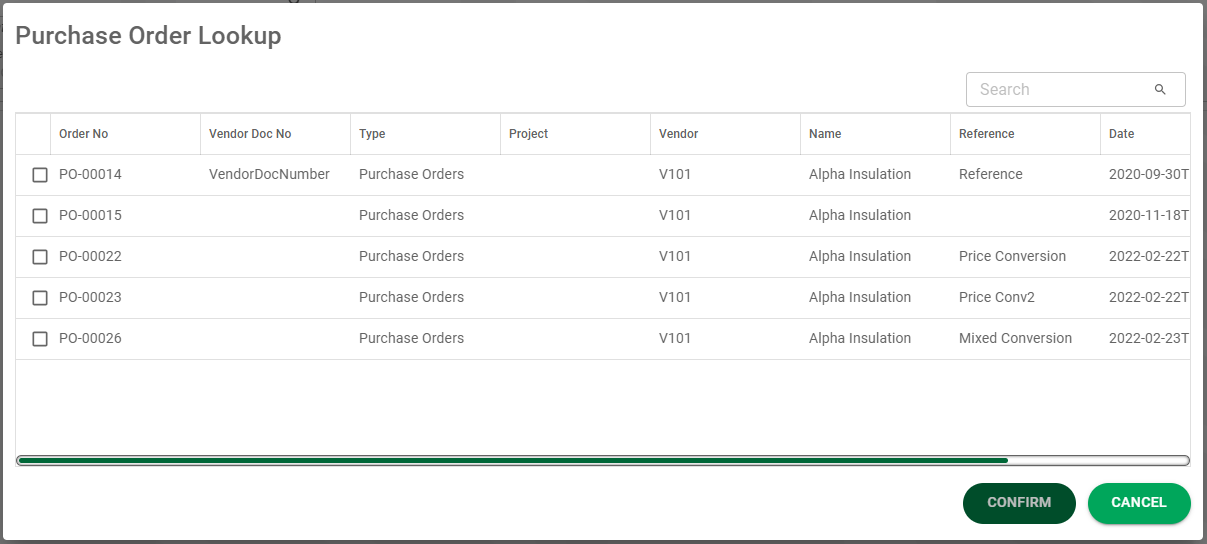Click Purchase Orders type in PO-00022 row
1207x544 pixels.
pos(411,256)
